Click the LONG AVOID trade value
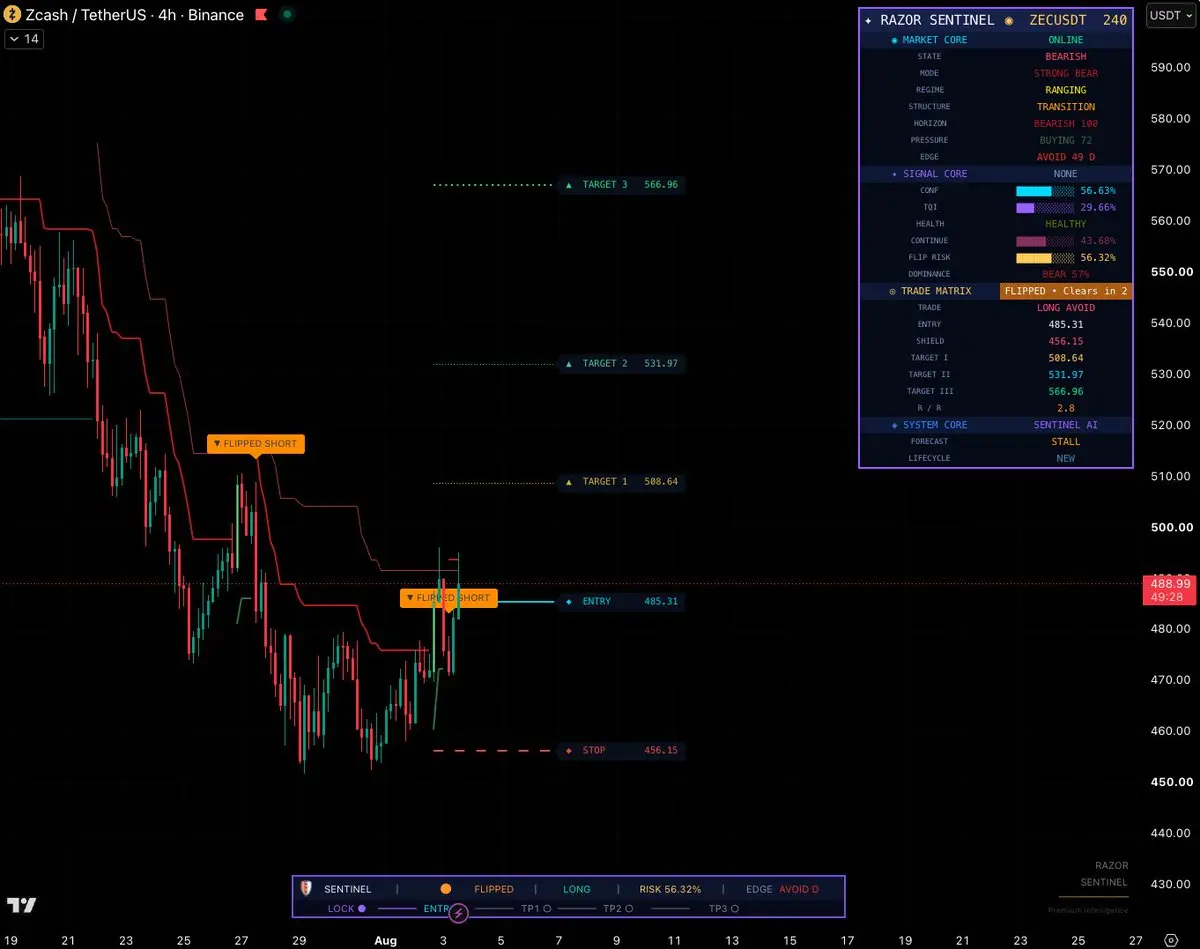Viewport: 1200px width, 949px height. (x=1066, y=308)
